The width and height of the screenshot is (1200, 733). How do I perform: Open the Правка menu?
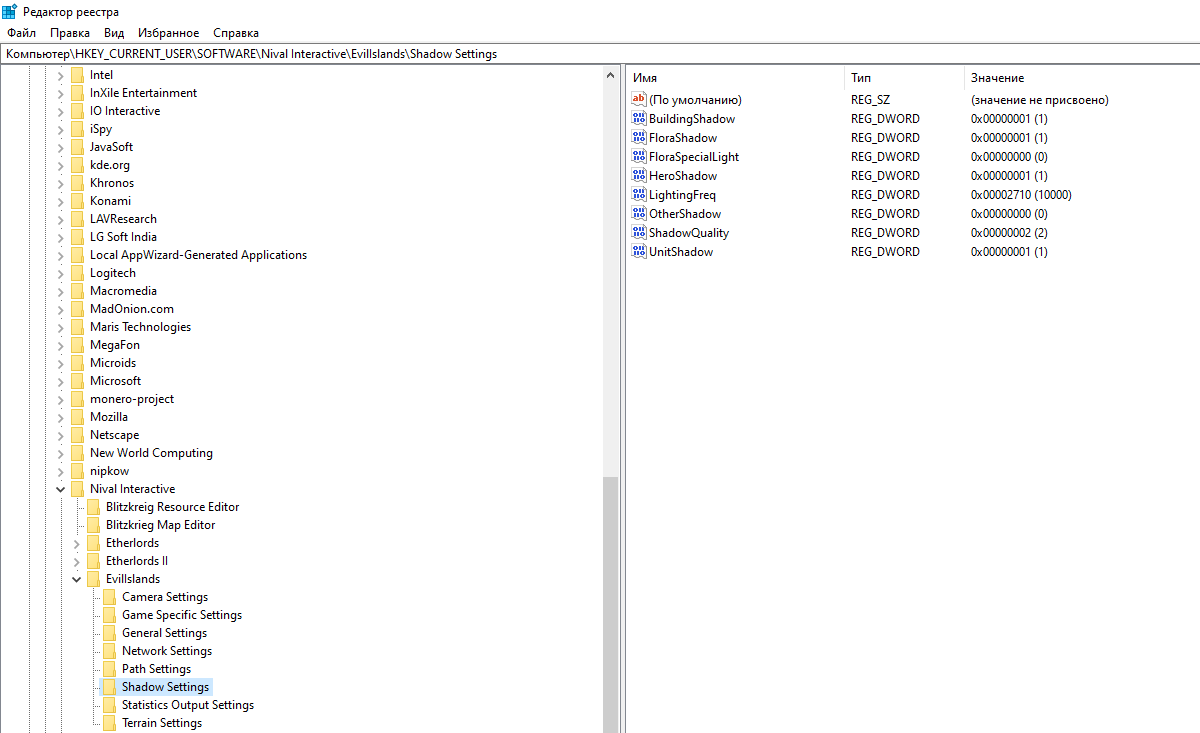pyautogui.click(x=70, y=33)
